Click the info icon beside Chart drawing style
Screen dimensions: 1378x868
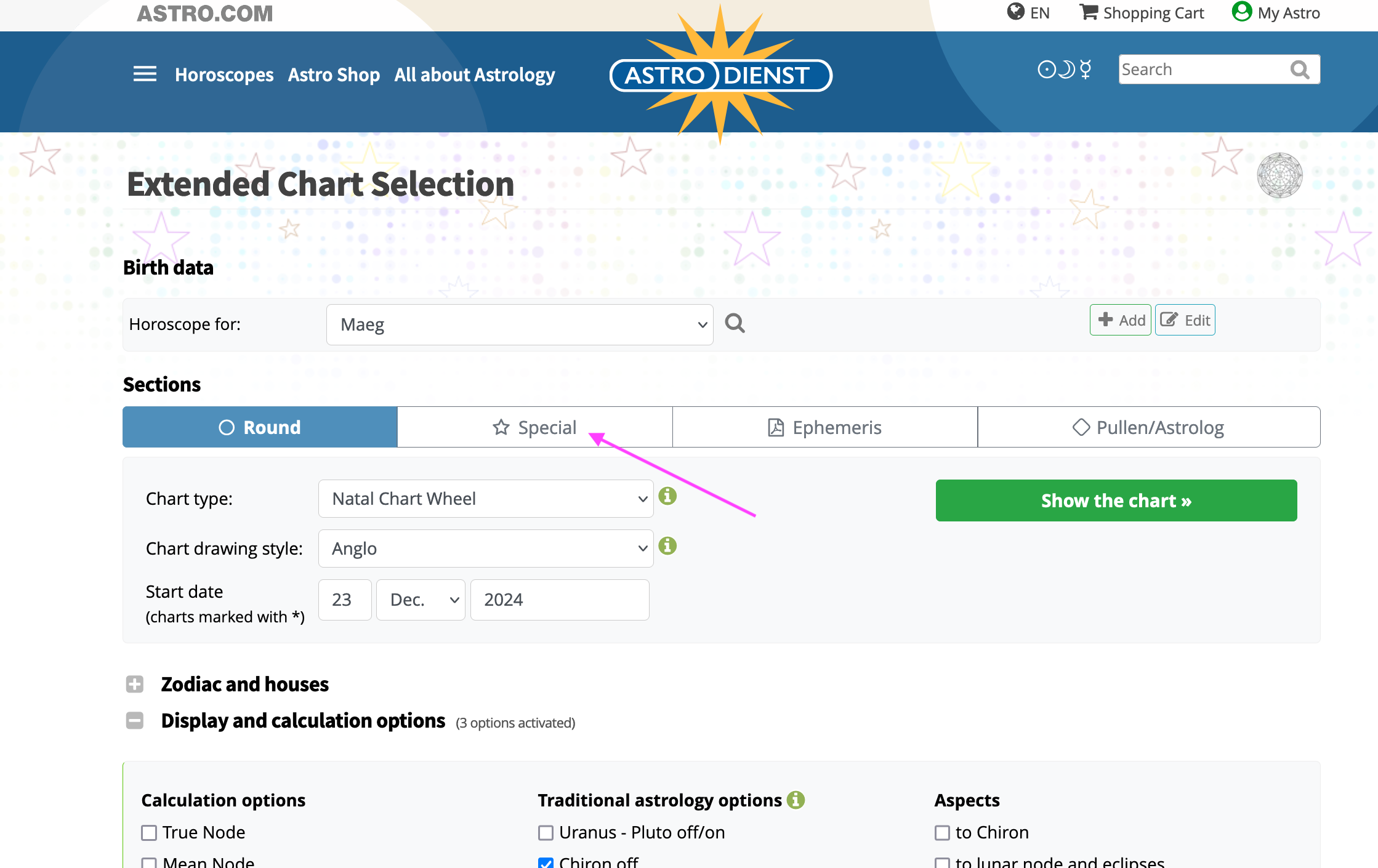coord(667,546)
